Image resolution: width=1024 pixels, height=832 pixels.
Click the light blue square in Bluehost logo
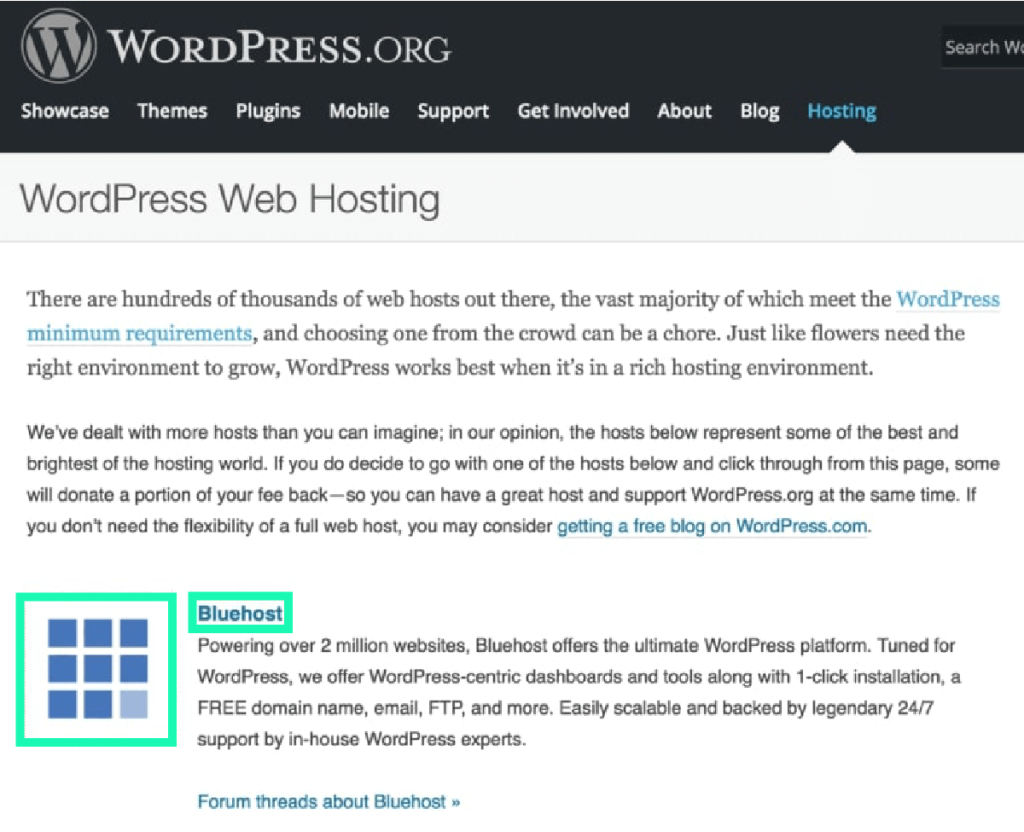coord(133,705)
